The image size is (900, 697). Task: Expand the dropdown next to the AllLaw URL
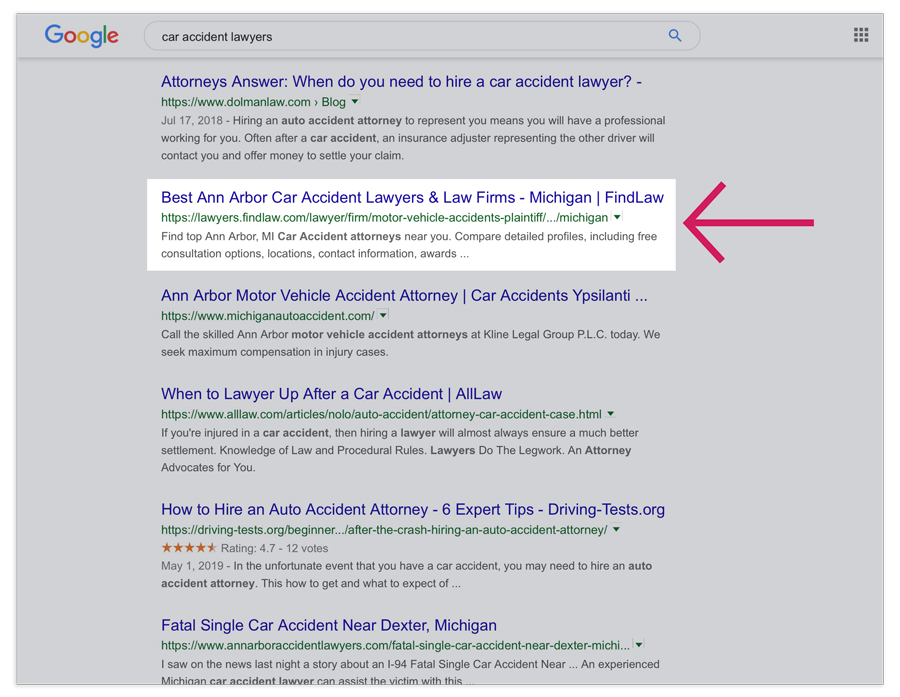(611, 413)
